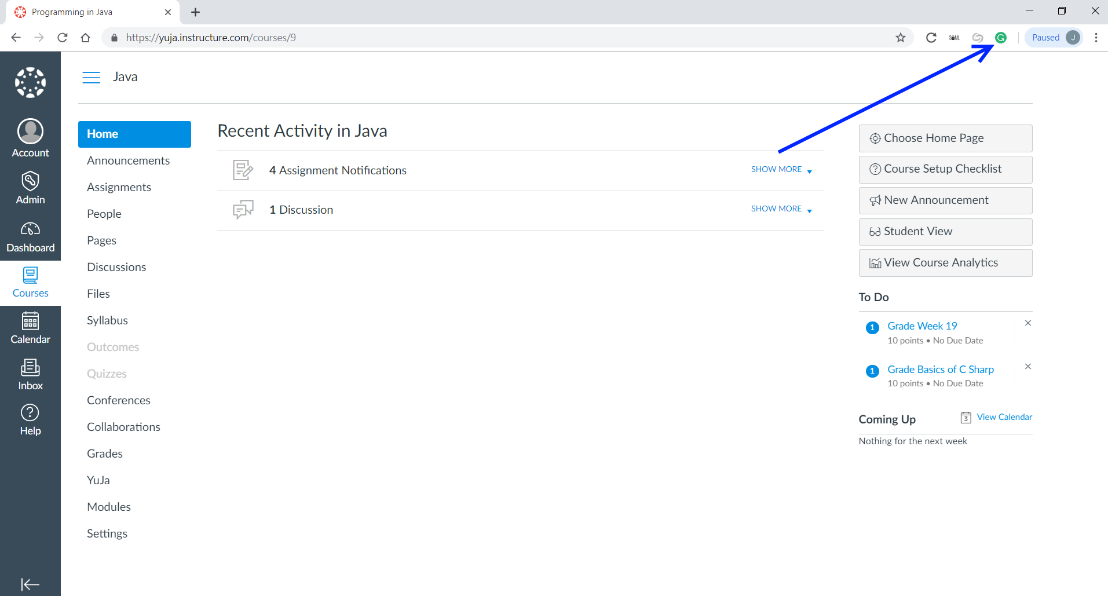The image size is (1108, 596).
Task: Open the Calendar from the sidebar
Action: coord(30,329)
